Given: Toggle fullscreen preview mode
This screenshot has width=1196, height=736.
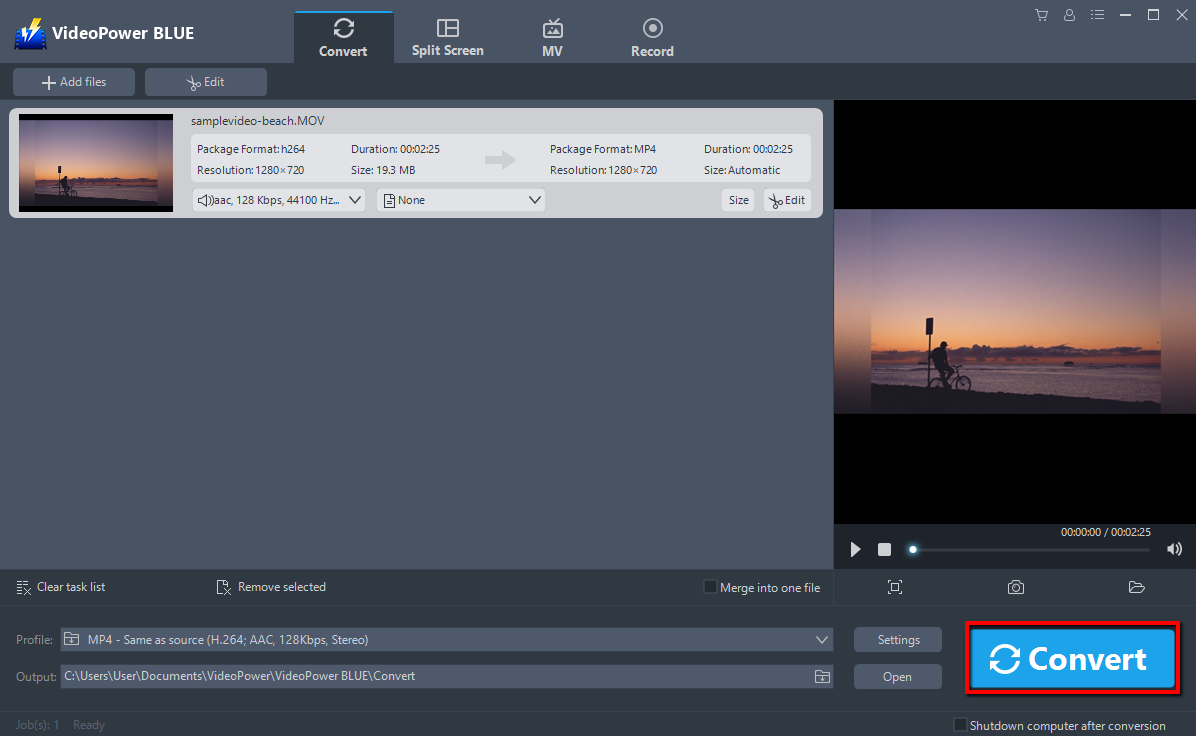Looking at the screenshot, I should point(895,587).
